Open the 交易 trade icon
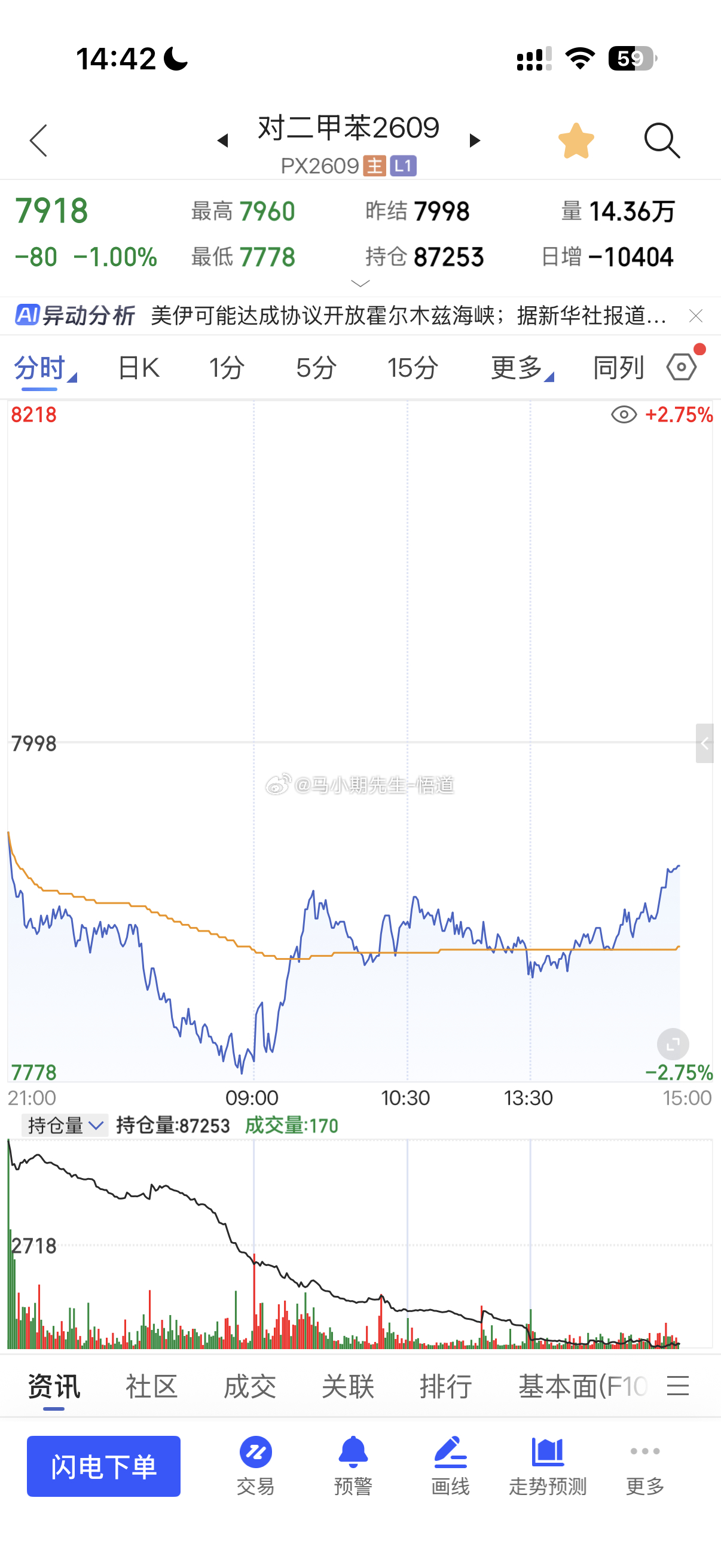The height and width of the screenshot is (1568, 721). tap(255, 1466)
